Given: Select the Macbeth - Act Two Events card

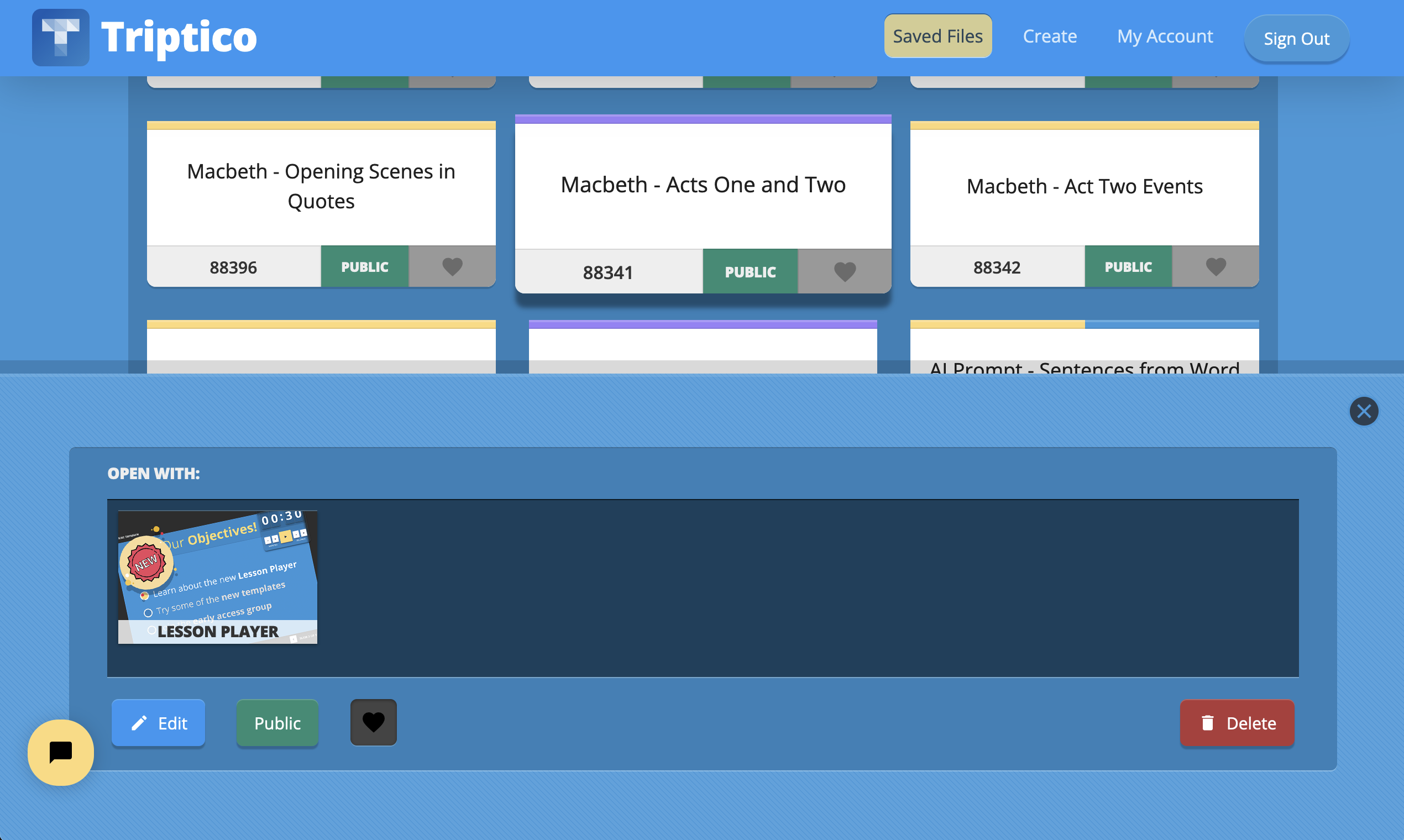Looking at the screenshot, I should coord(1083,186).
